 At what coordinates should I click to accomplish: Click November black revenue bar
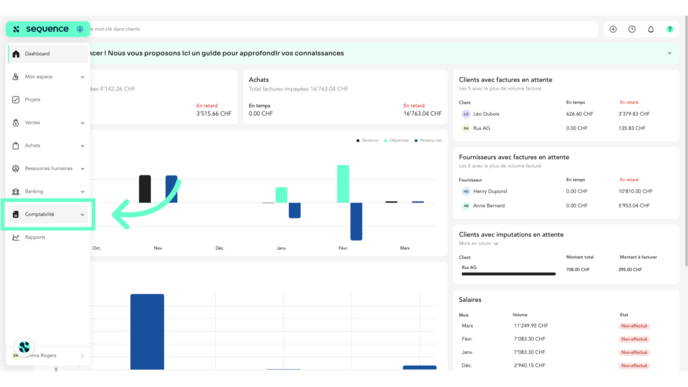point(145,189)
